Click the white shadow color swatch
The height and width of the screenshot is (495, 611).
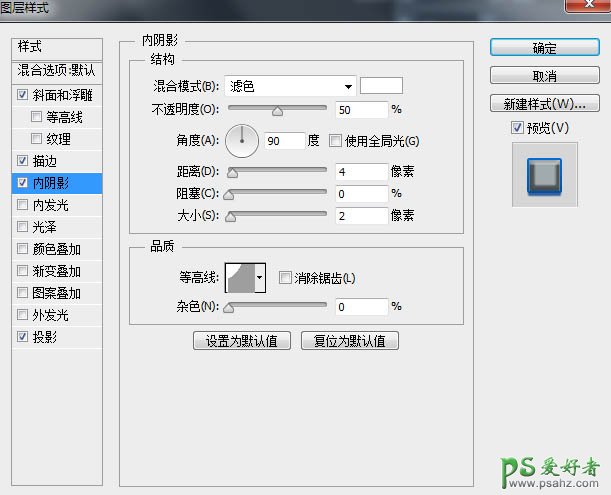(x=381, y=86)
